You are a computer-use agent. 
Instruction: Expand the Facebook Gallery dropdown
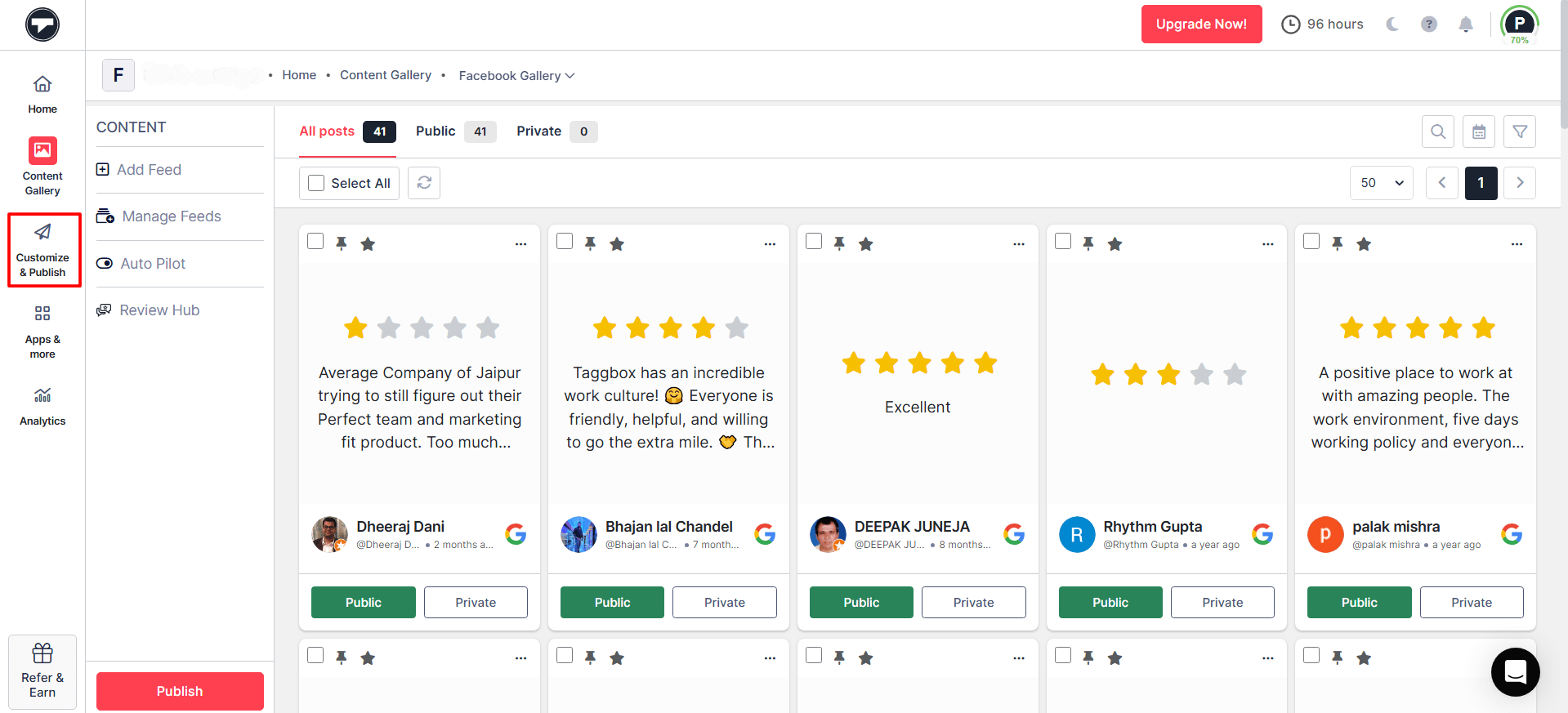516,76
